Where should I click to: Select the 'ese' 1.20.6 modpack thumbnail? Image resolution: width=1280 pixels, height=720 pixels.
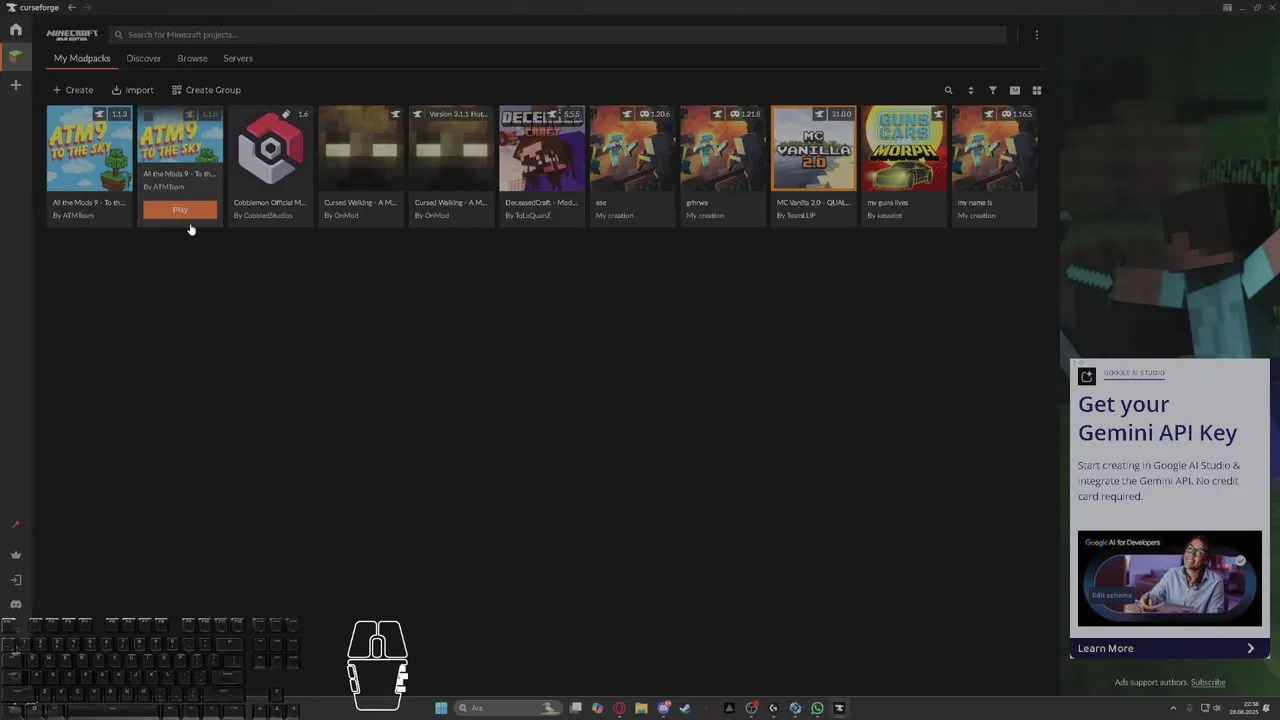[632, 148]
